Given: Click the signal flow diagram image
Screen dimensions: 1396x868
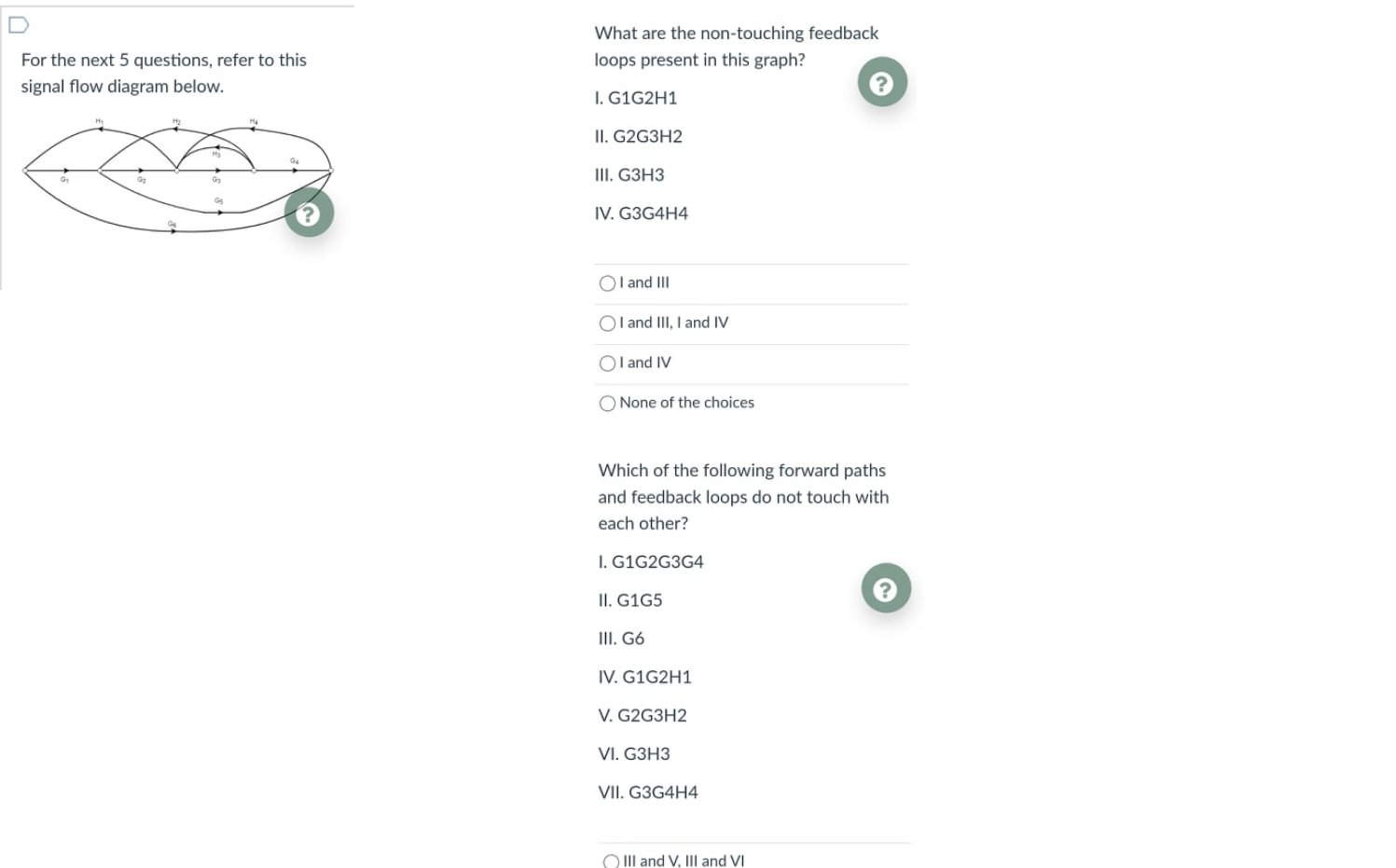Looking at the screenshot, I should coord(177,174).
